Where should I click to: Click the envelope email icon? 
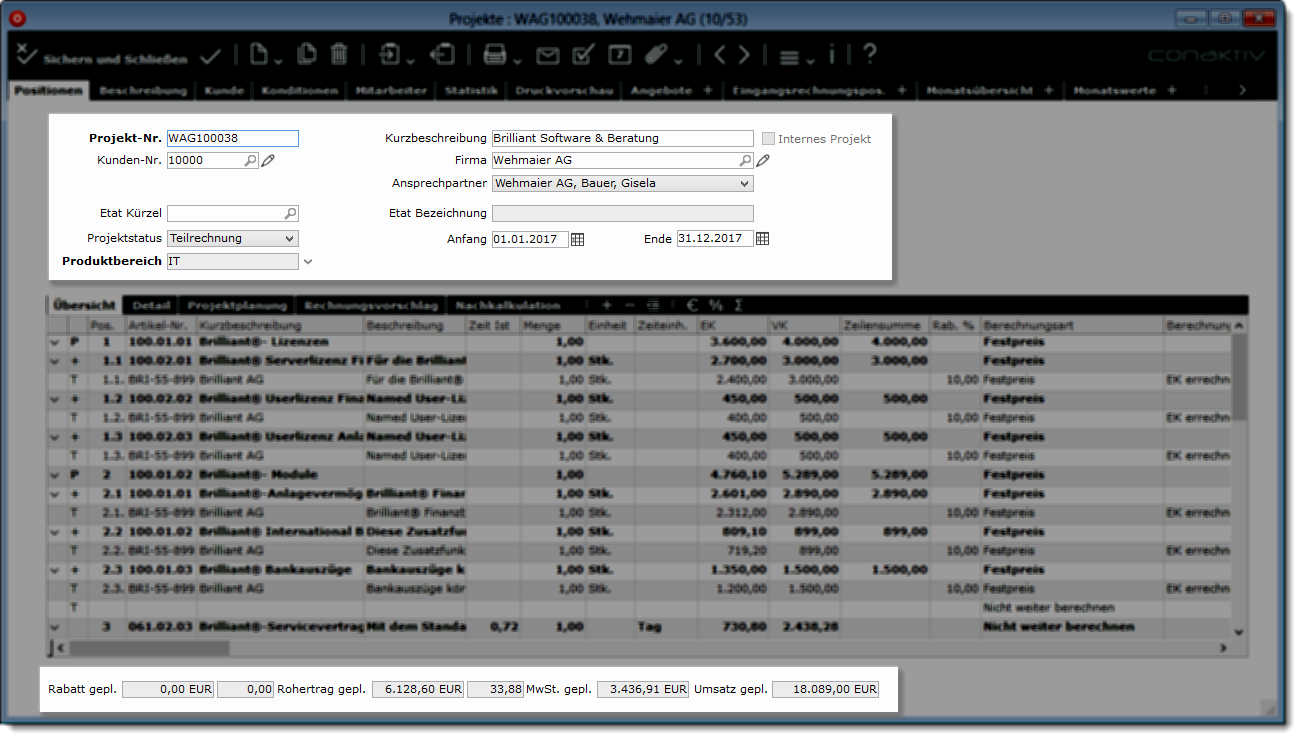[548, 55]
